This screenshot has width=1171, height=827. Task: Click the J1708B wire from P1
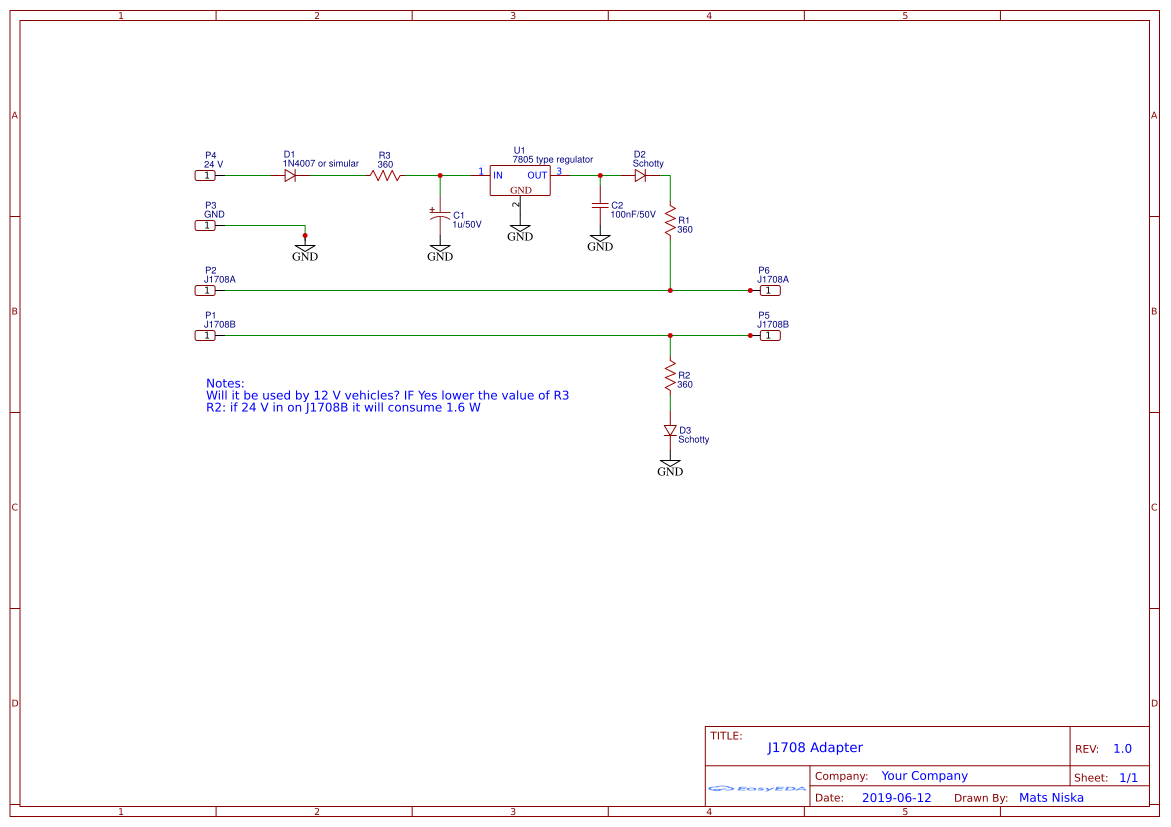(x=450, y=335)
